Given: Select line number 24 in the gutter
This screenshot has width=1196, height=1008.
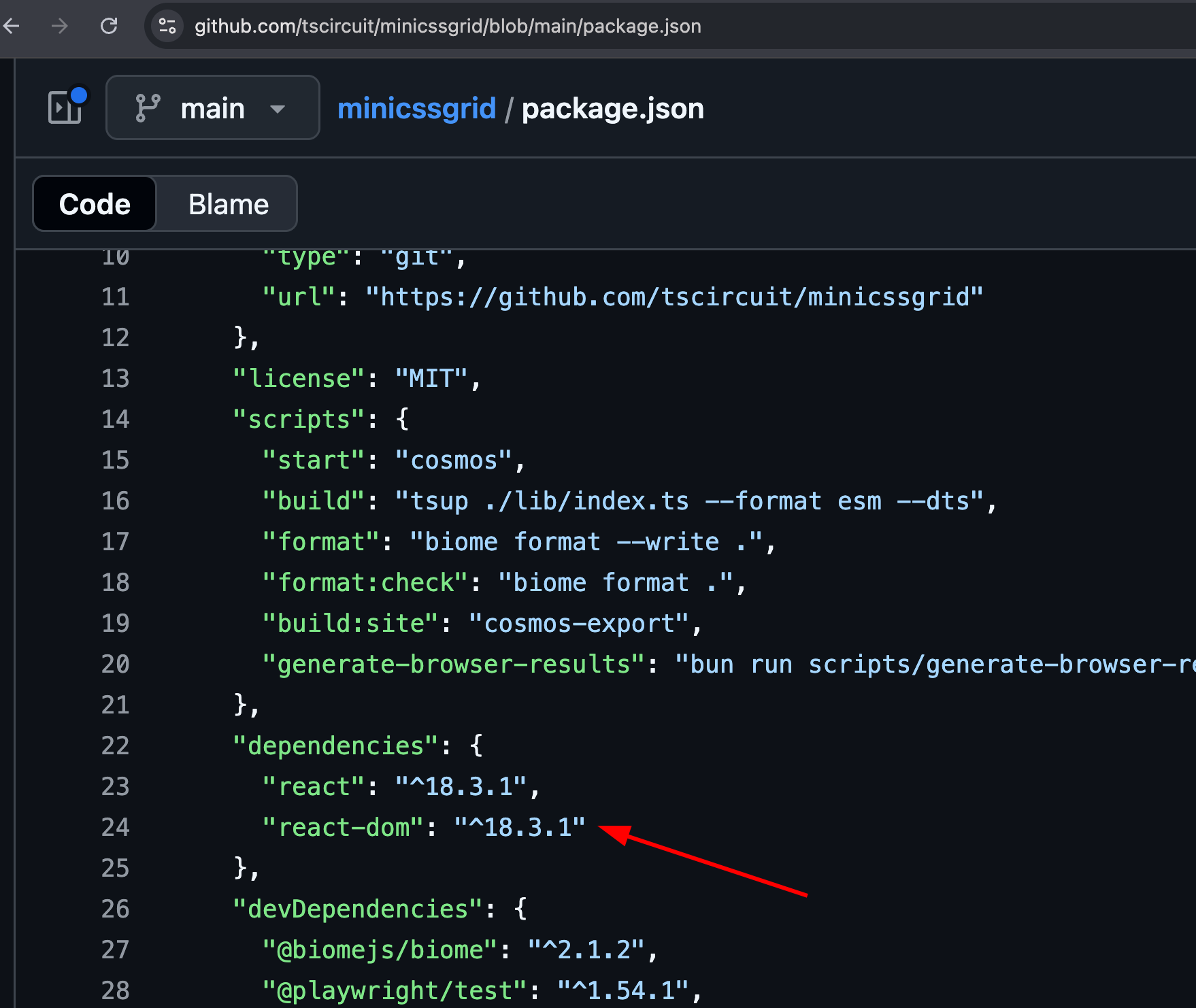Looking at the screenshot, I should click(115, 828).
